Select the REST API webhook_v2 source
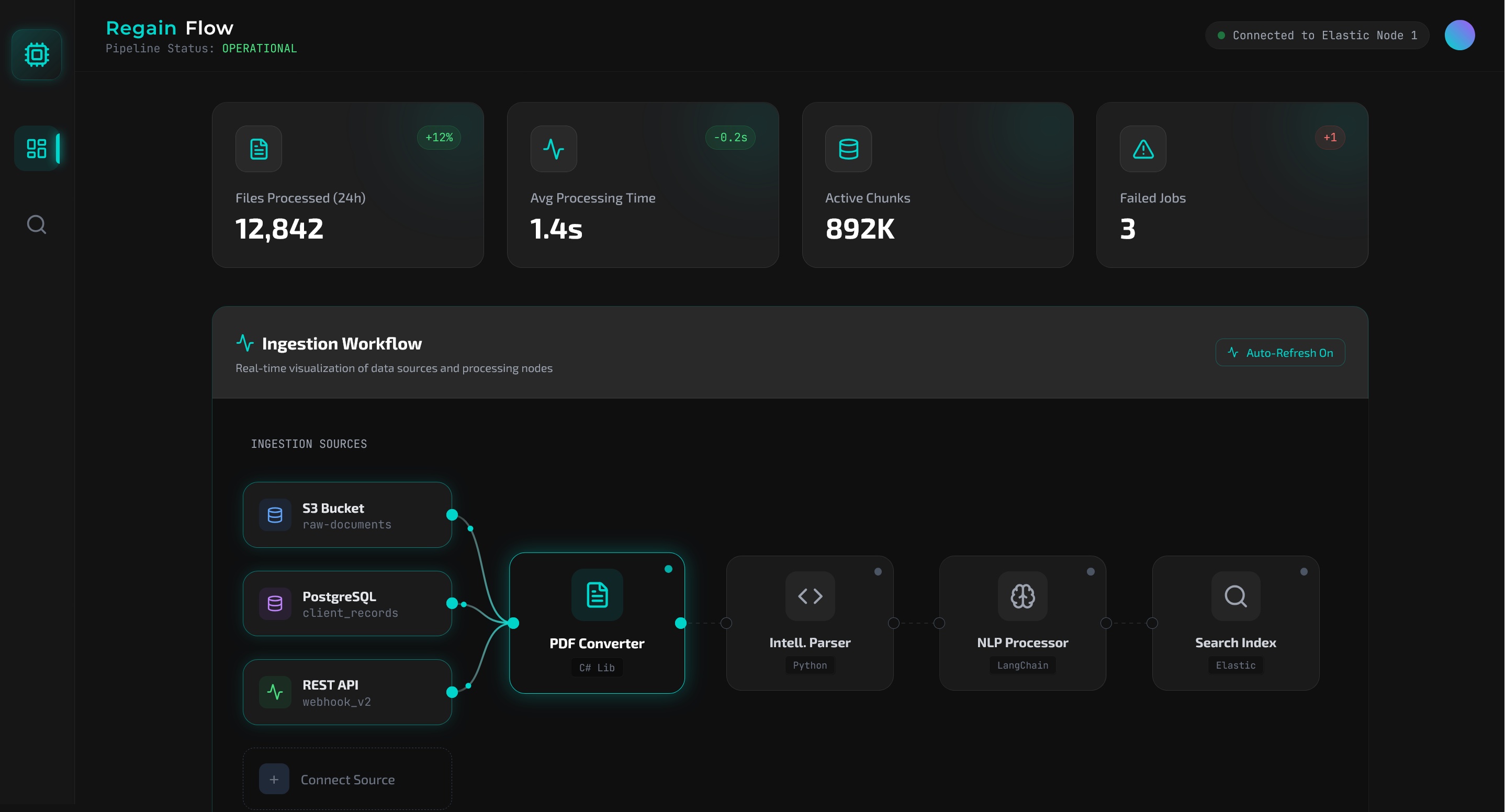Screen dimensions: 1505x812 (x=347, y=692)
